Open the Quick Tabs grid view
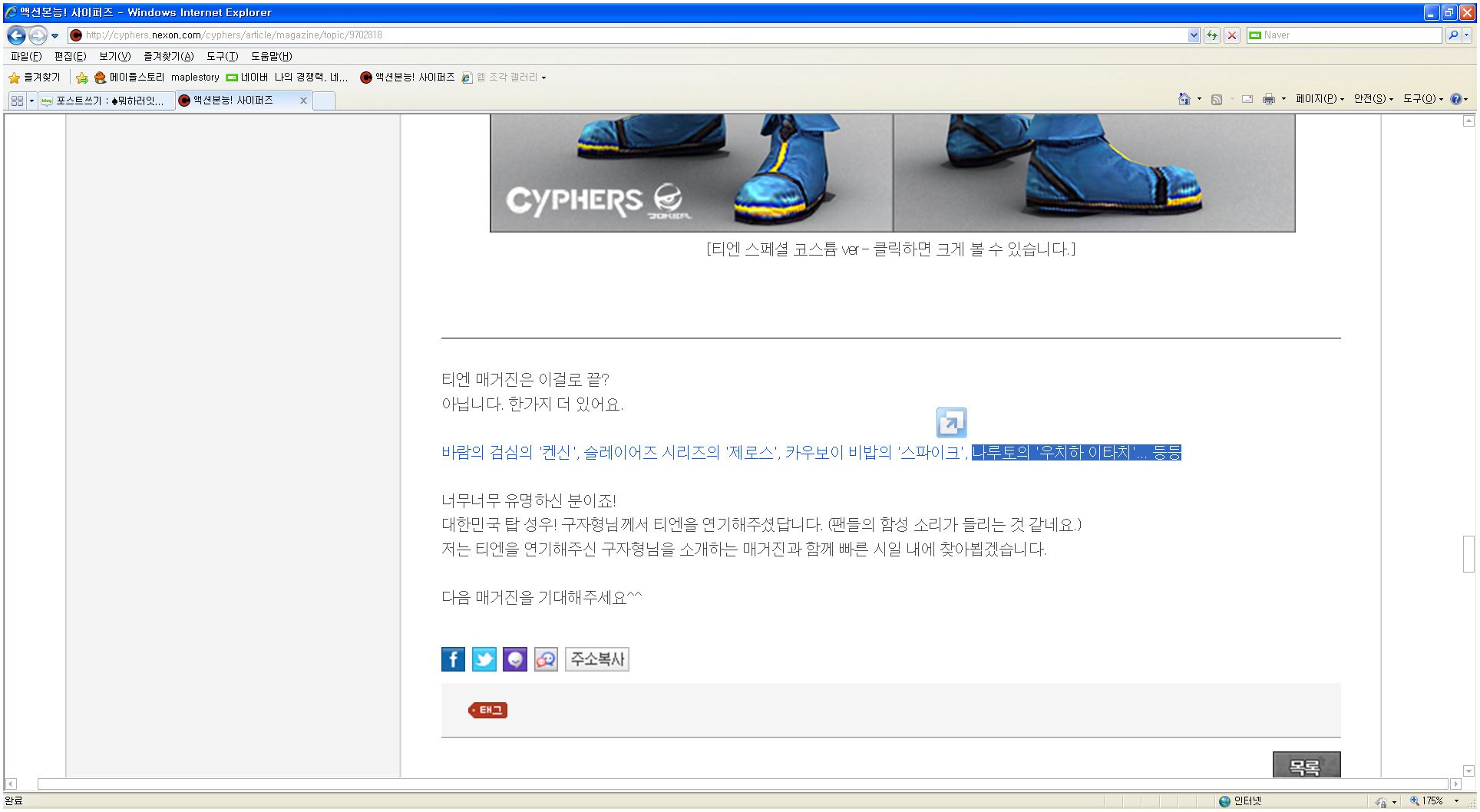Image resolution: width=1480 pixels, height=812 pixels. [x=17, y=101]
